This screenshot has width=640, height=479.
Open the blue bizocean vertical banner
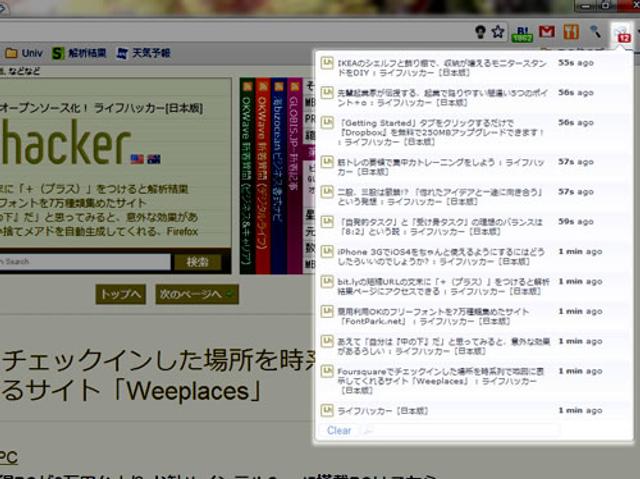tap(278, 176)
